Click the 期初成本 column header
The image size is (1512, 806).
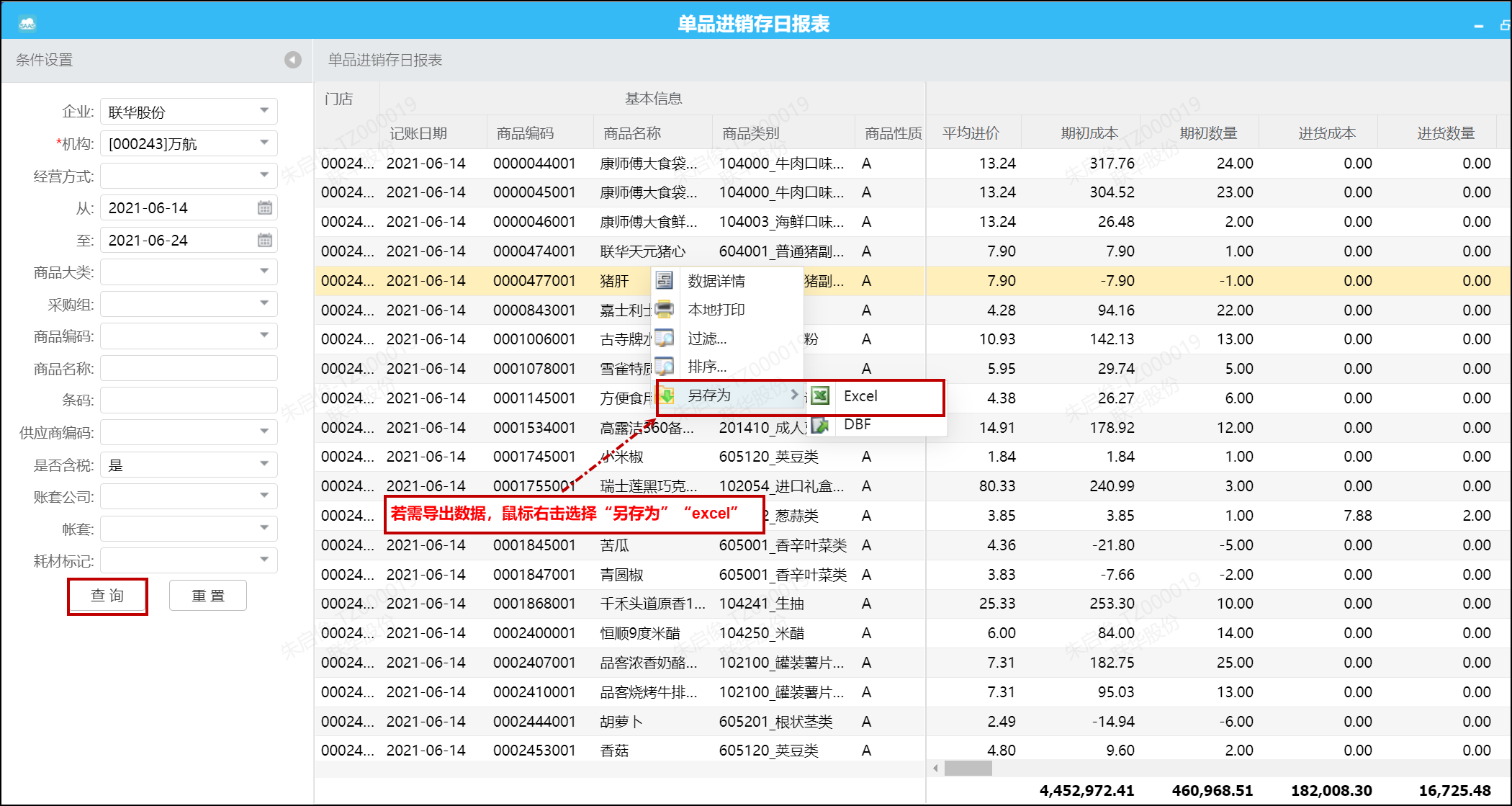[1089, 133]
